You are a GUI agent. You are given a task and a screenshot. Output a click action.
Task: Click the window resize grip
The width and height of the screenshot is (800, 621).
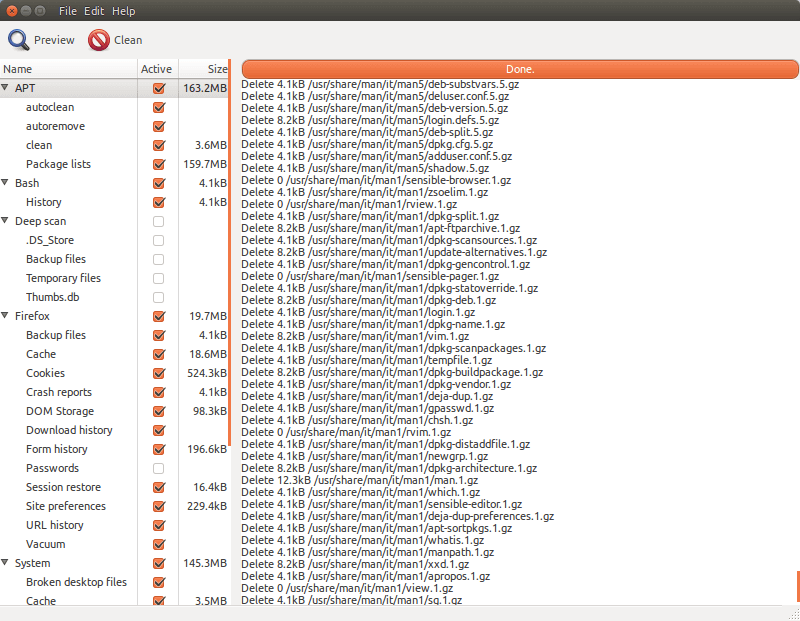click(x=794, y=615)
